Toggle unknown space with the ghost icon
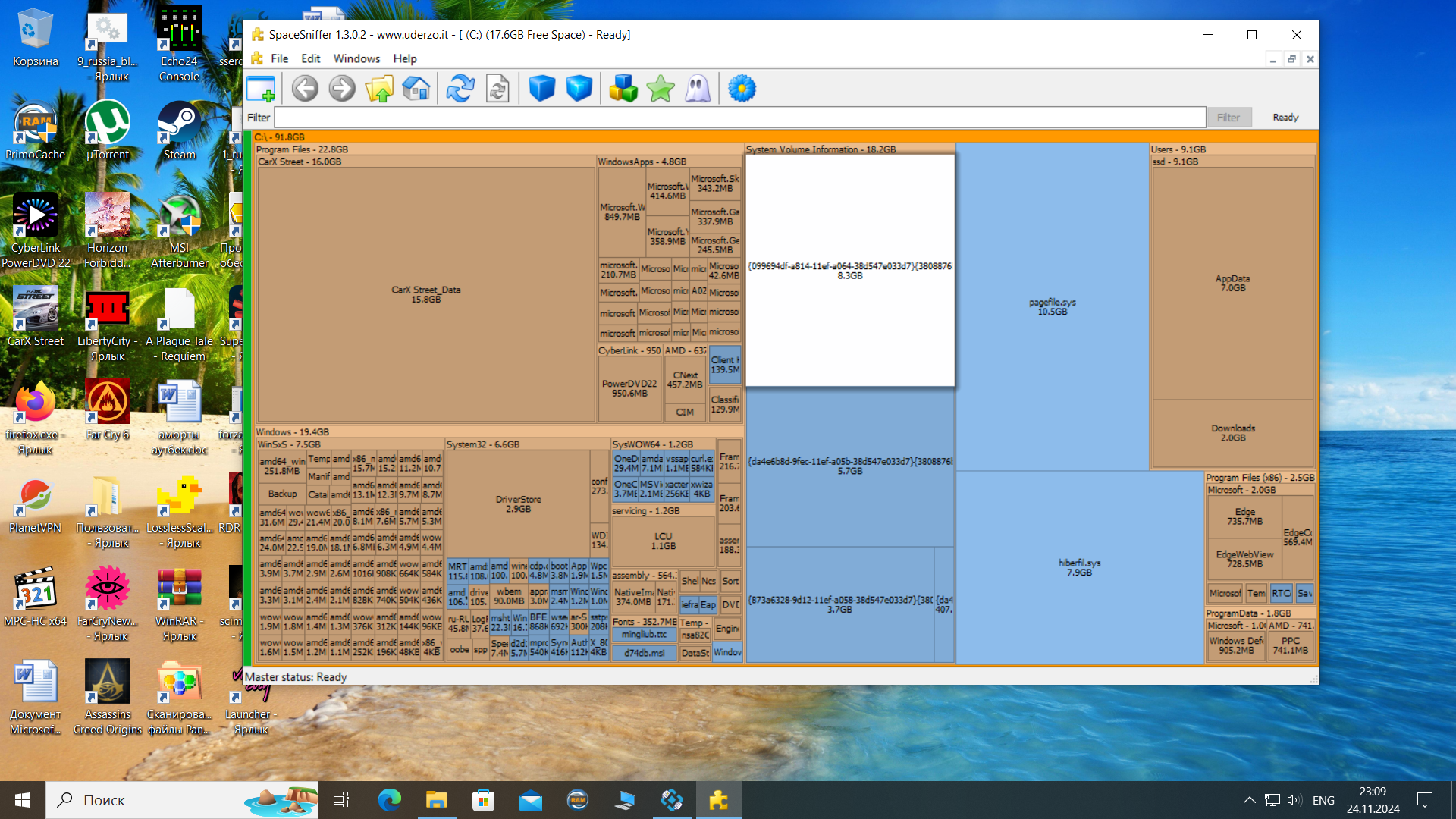 (698, 89)
